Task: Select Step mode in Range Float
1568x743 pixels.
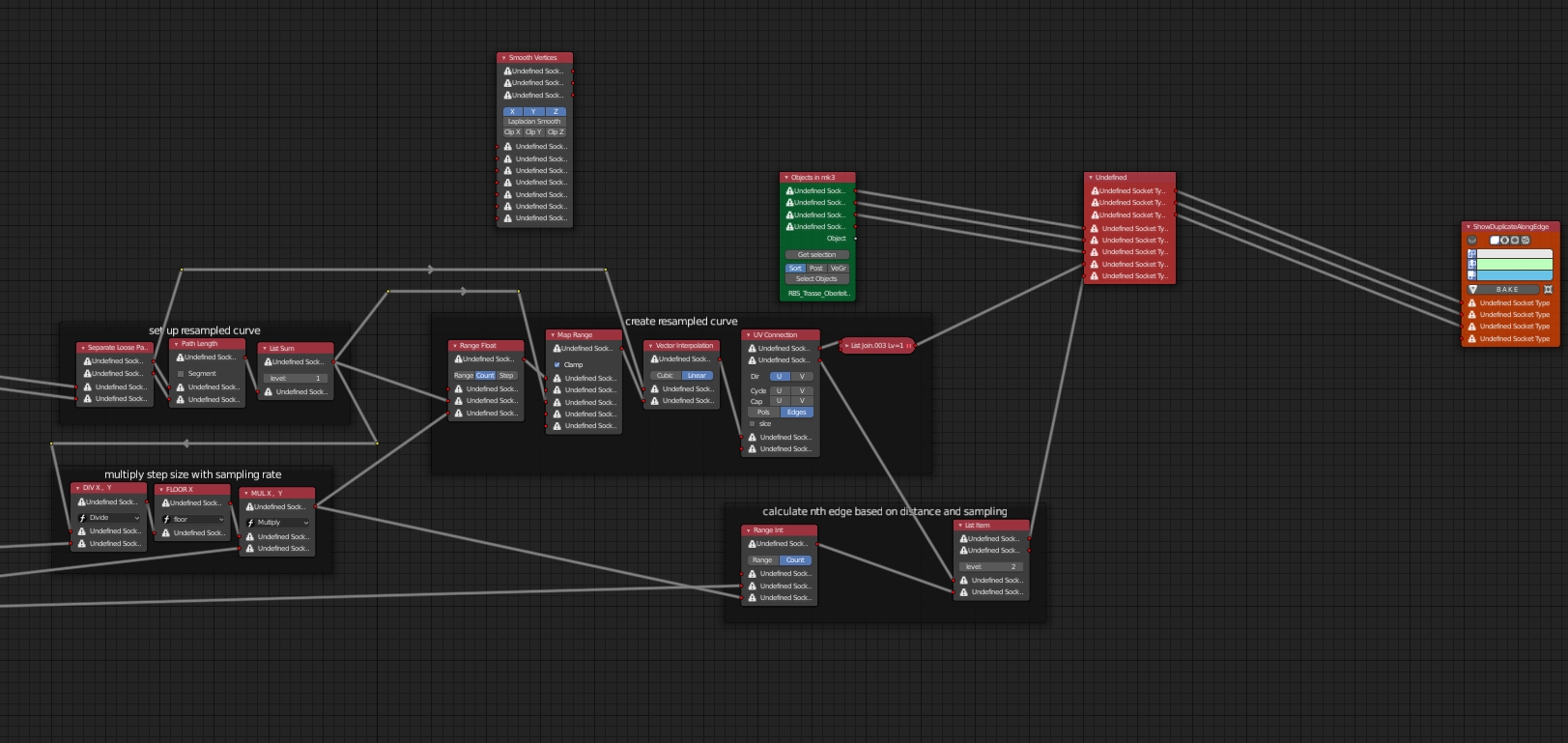Action: pyautogui.click(x=506, y=376)
